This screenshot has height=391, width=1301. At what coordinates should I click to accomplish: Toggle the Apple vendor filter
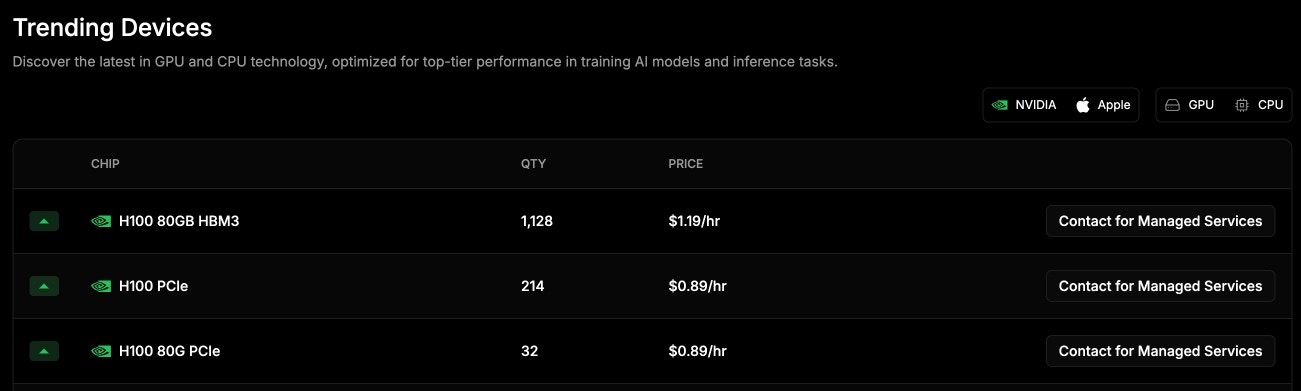tap(1104, 105)
